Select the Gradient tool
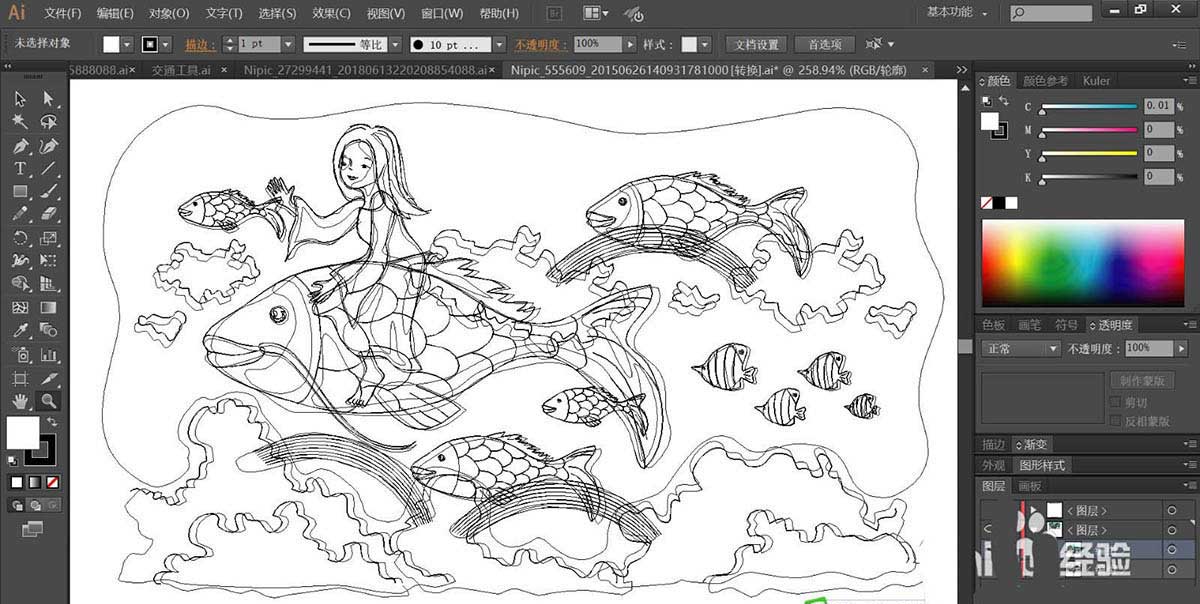The width and height of the screenshot is (1200, 604). (x=48, y=308)
